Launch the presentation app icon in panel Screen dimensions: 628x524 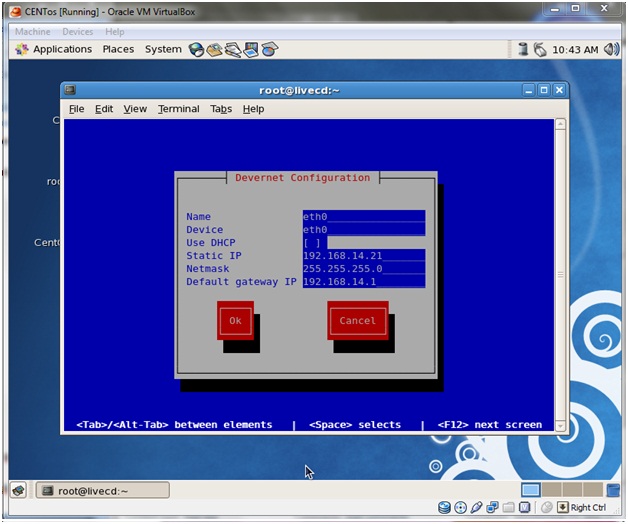(x=251, y=50)
